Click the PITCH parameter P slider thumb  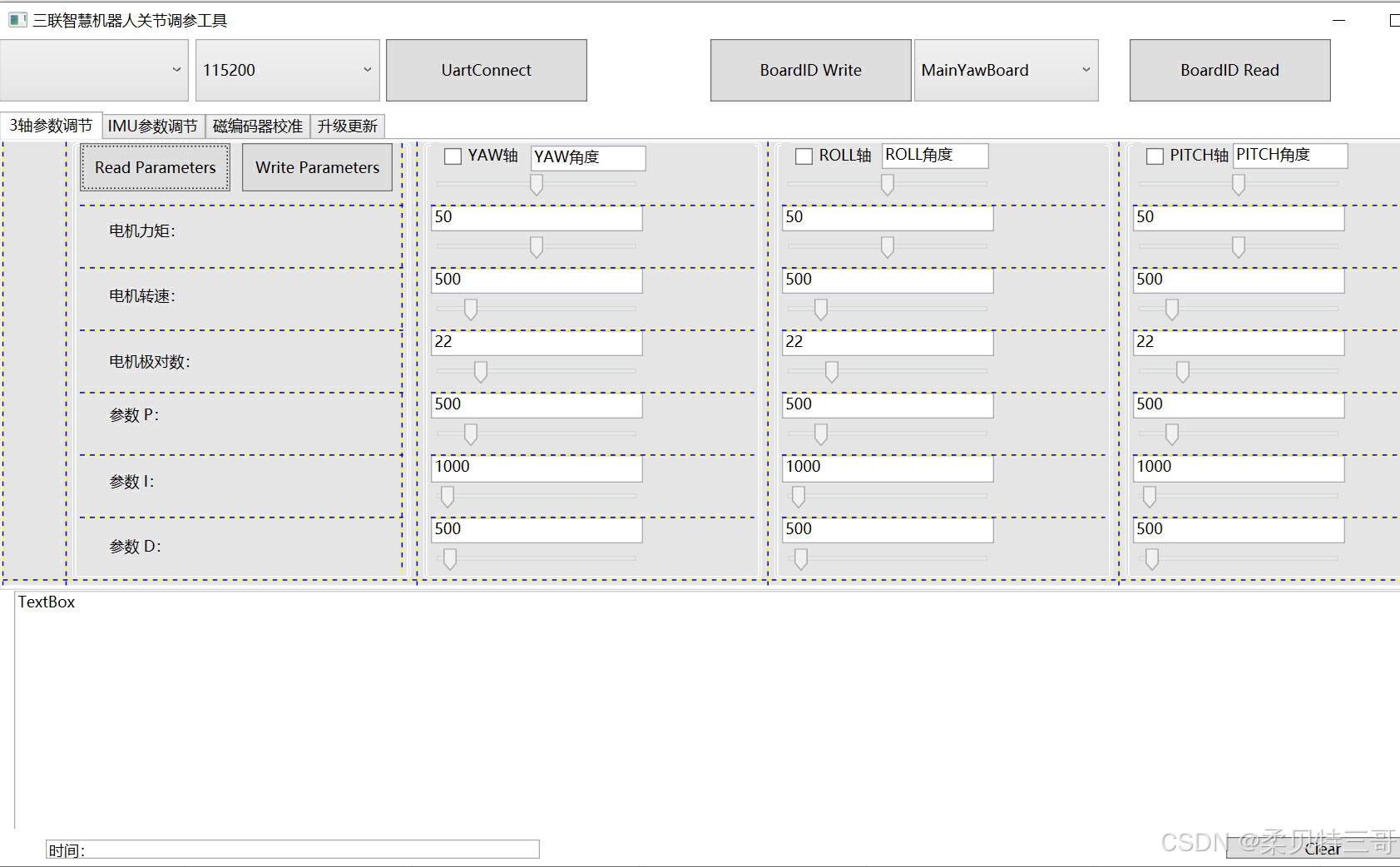coord(1172,434)
